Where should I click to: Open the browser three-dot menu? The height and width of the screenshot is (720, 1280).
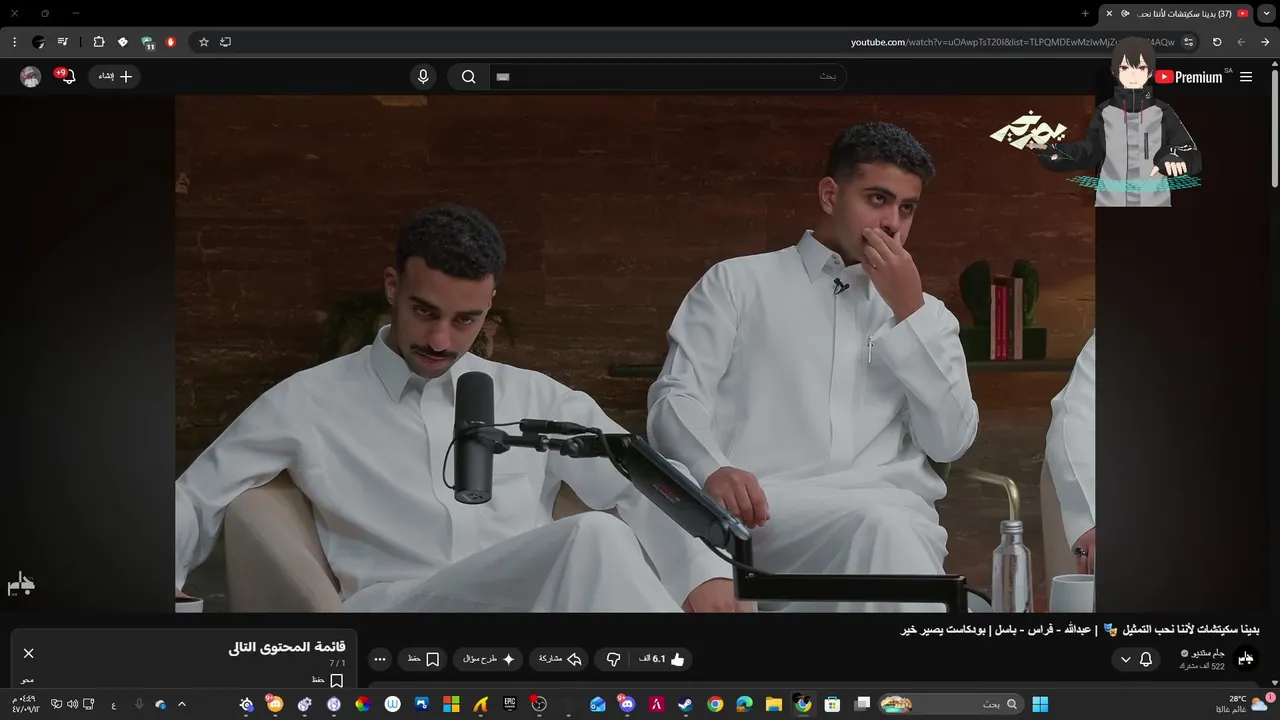(x=14, y=42)
